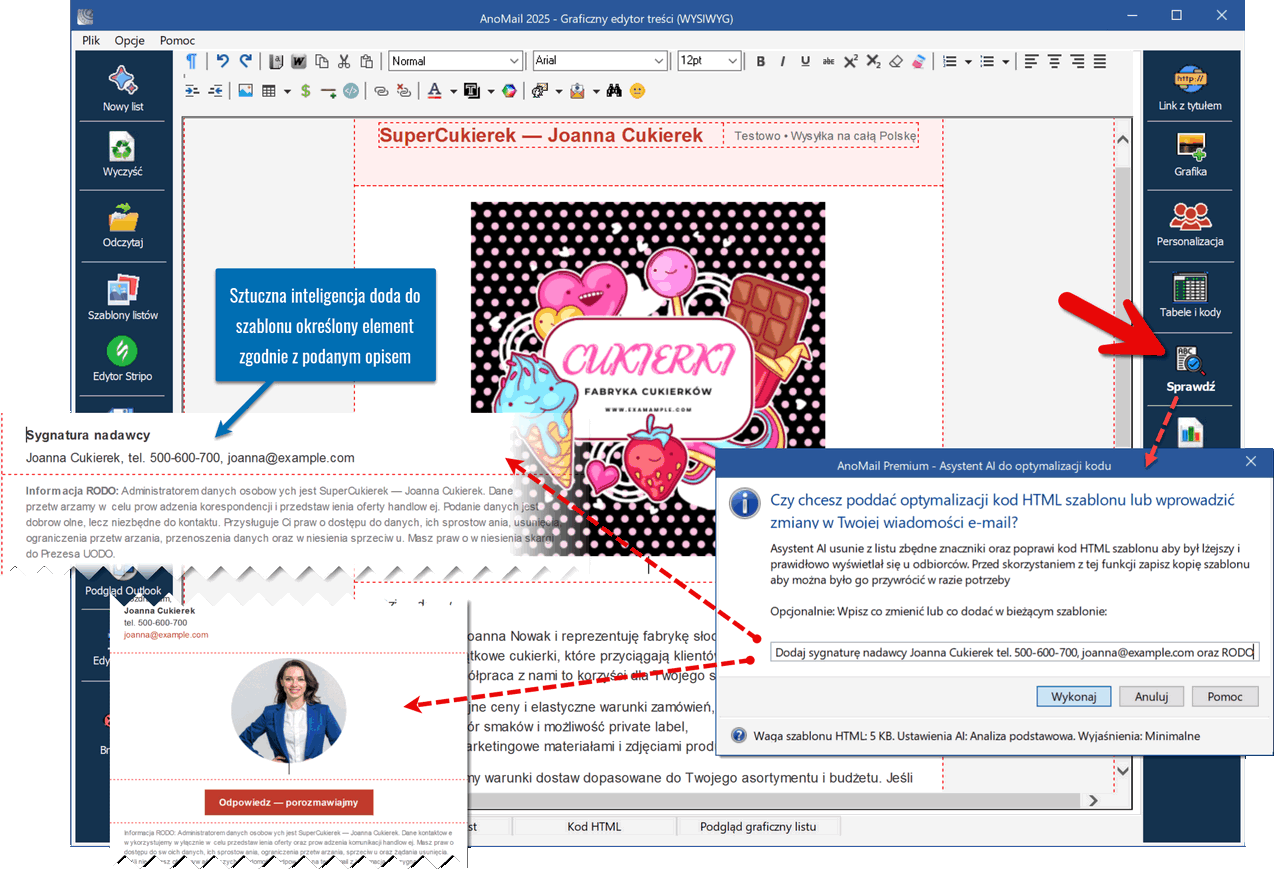Open the Pomoc menu

coord(178,40)
